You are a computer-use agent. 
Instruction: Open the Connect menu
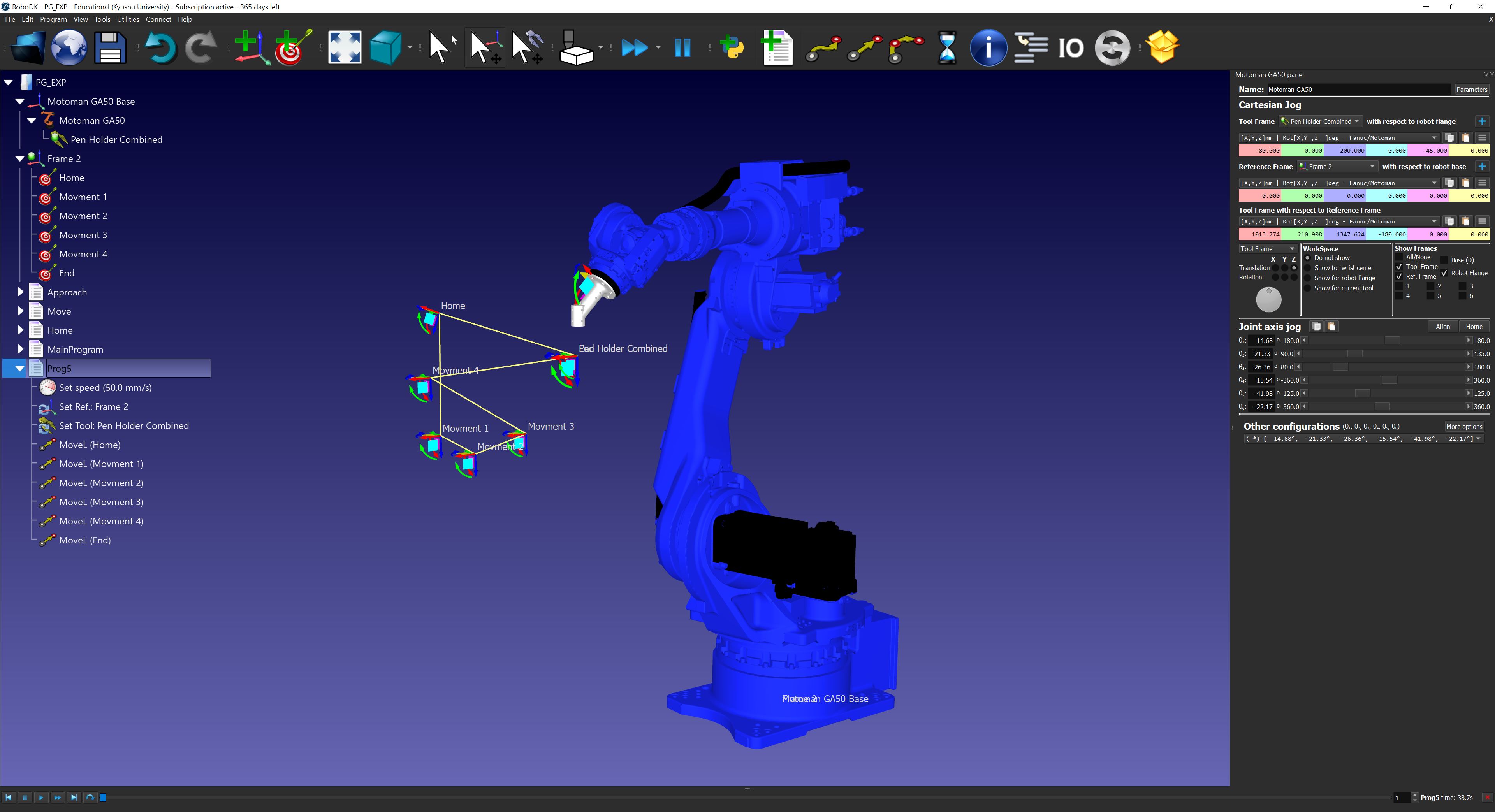158,19
